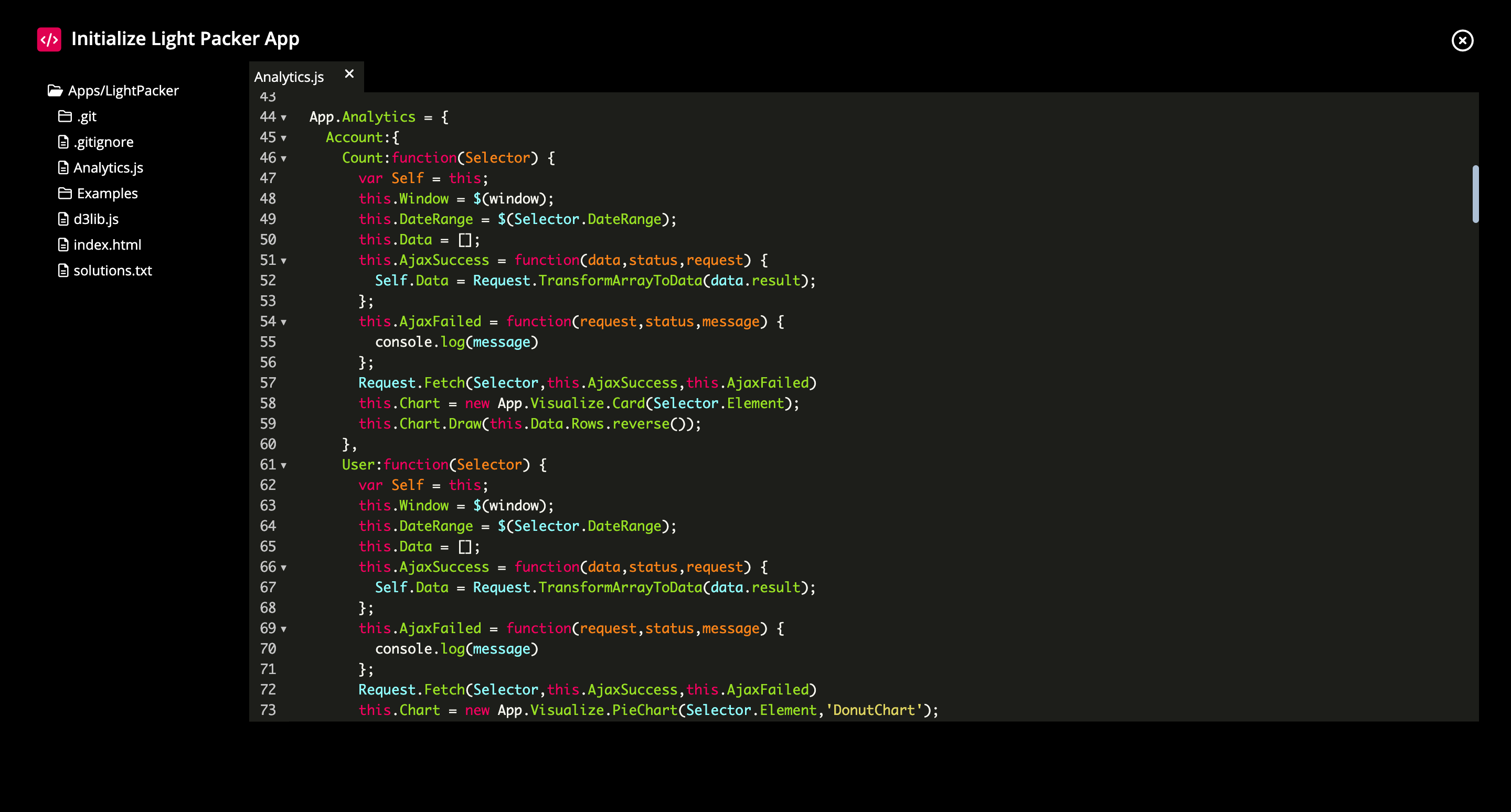Collapse code fold at line 51
Screen dimensions: 1511x812
coord(284,261)
